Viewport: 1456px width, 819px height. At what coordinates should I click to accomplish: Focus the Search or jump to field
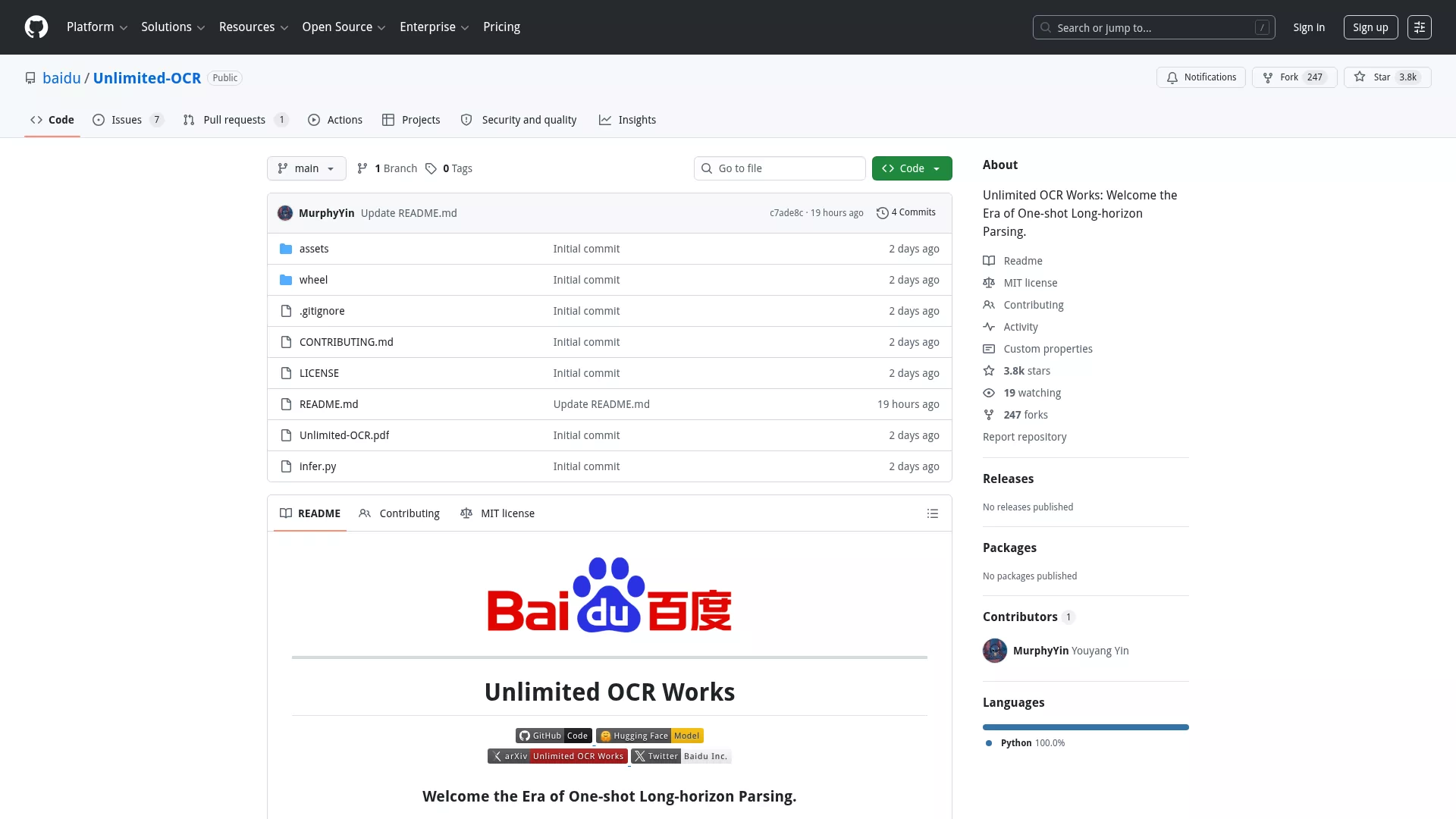click(1153, 27)
